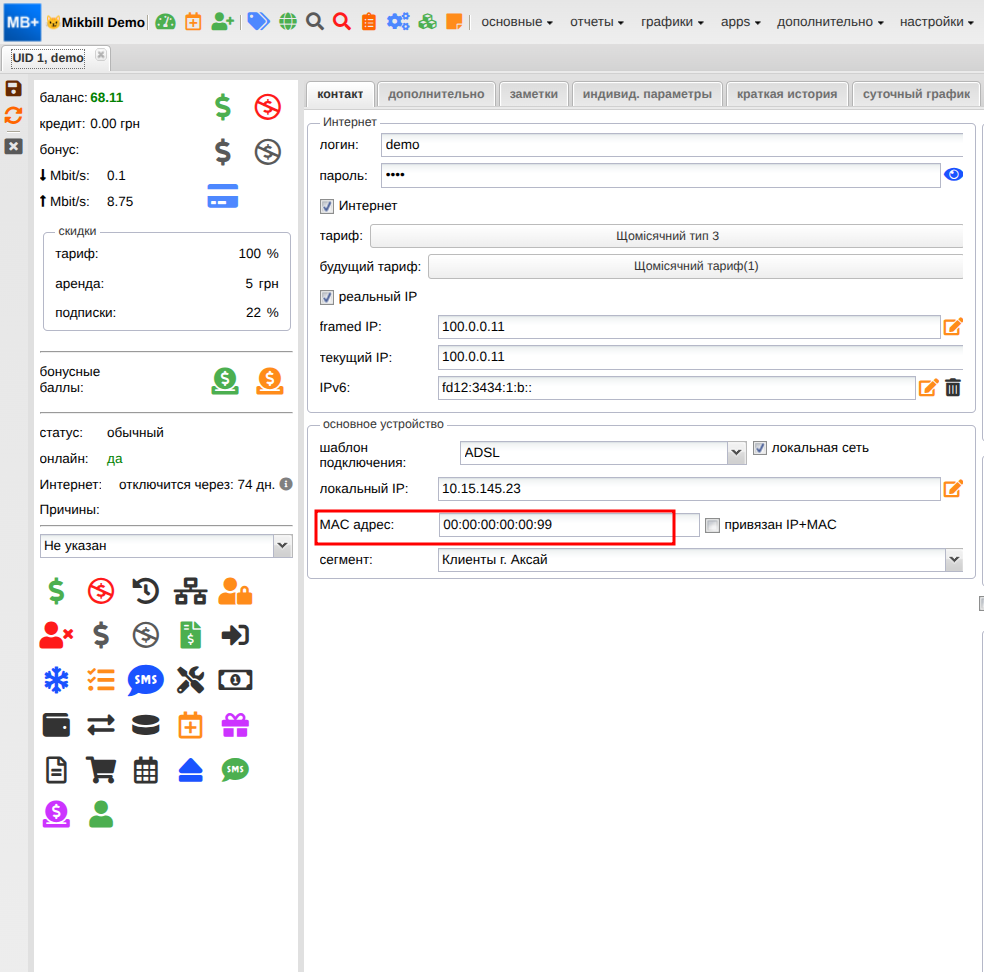
Task: Click the orange clipboard toolbar icon
Action: (x=369, y=22)
